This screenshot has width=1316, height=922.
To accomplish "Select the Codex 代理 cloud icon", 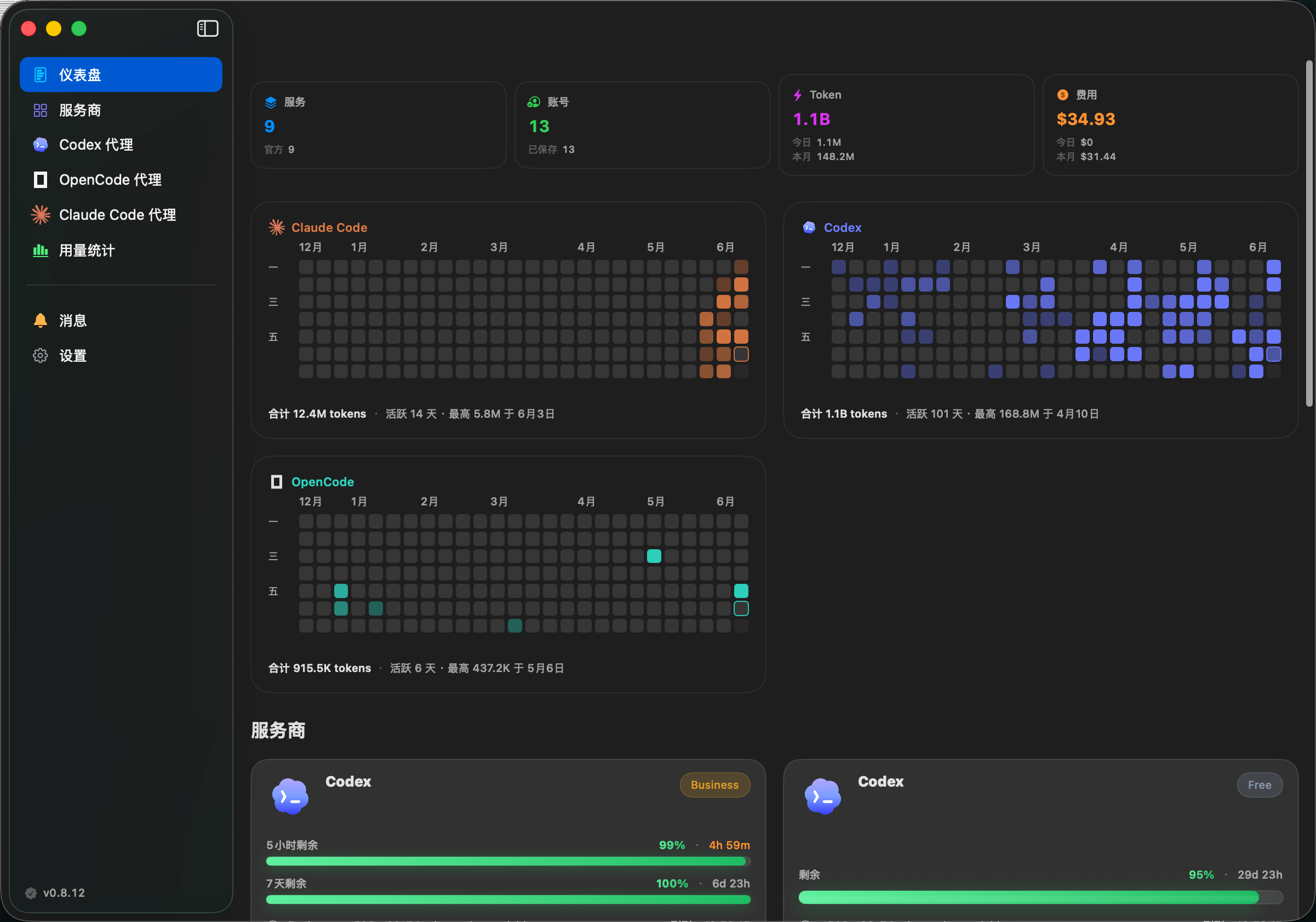I will [x=40, y=145].
